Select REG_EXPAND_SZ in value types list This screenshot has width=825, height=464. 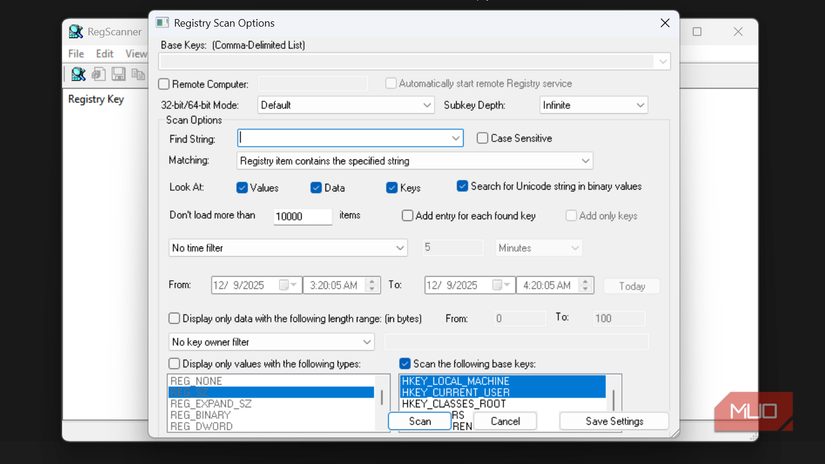(271, 404)
